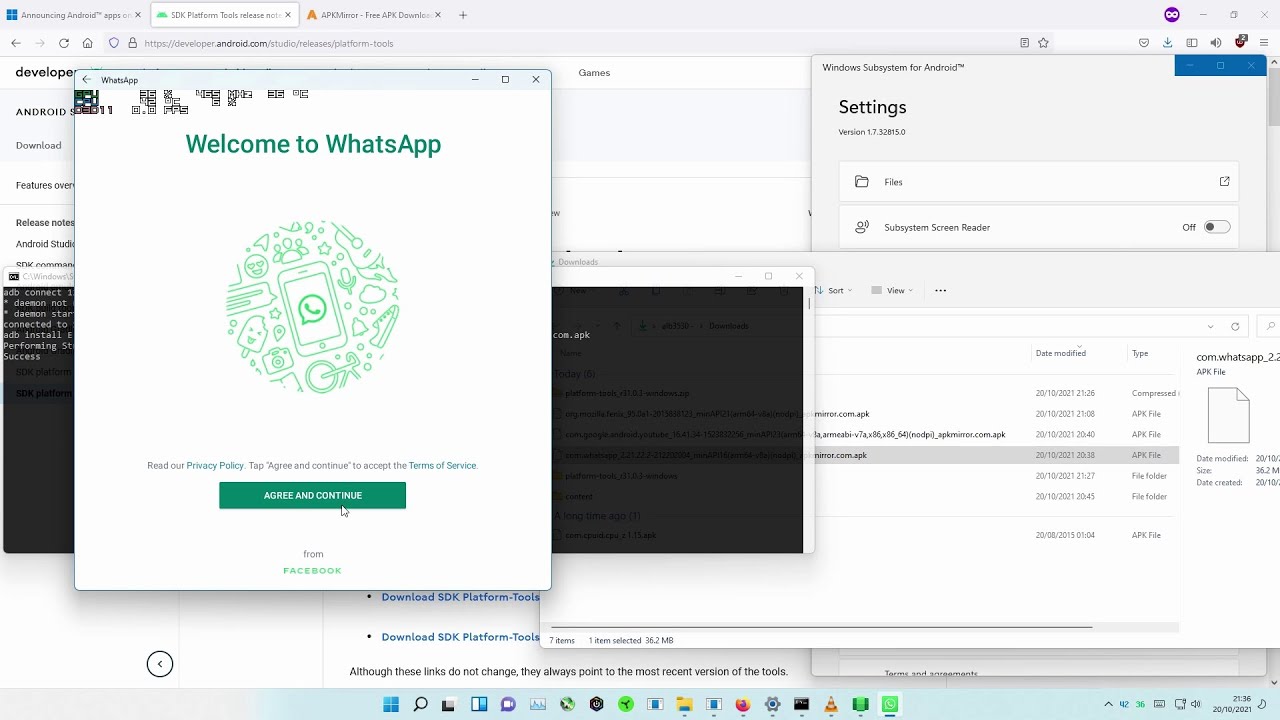This screenshot has height=720, width=1280.
Task: Refresh the File Explorer folder
Action: coord(1235,326)
